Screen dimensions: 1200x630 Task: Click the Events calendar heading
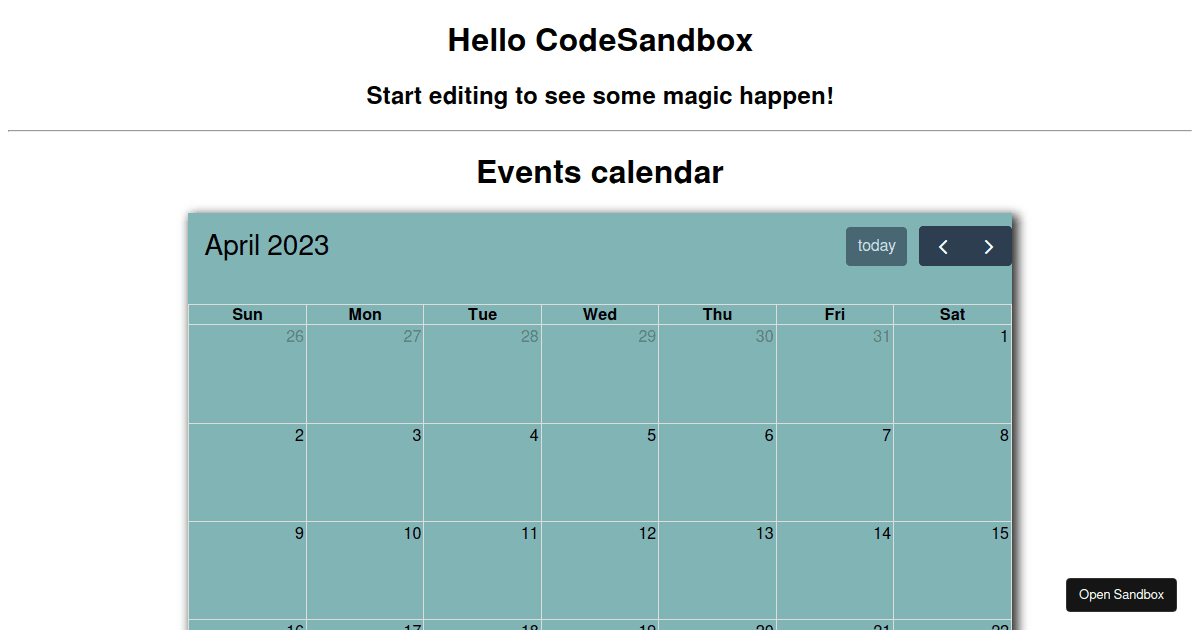(600, 172)
